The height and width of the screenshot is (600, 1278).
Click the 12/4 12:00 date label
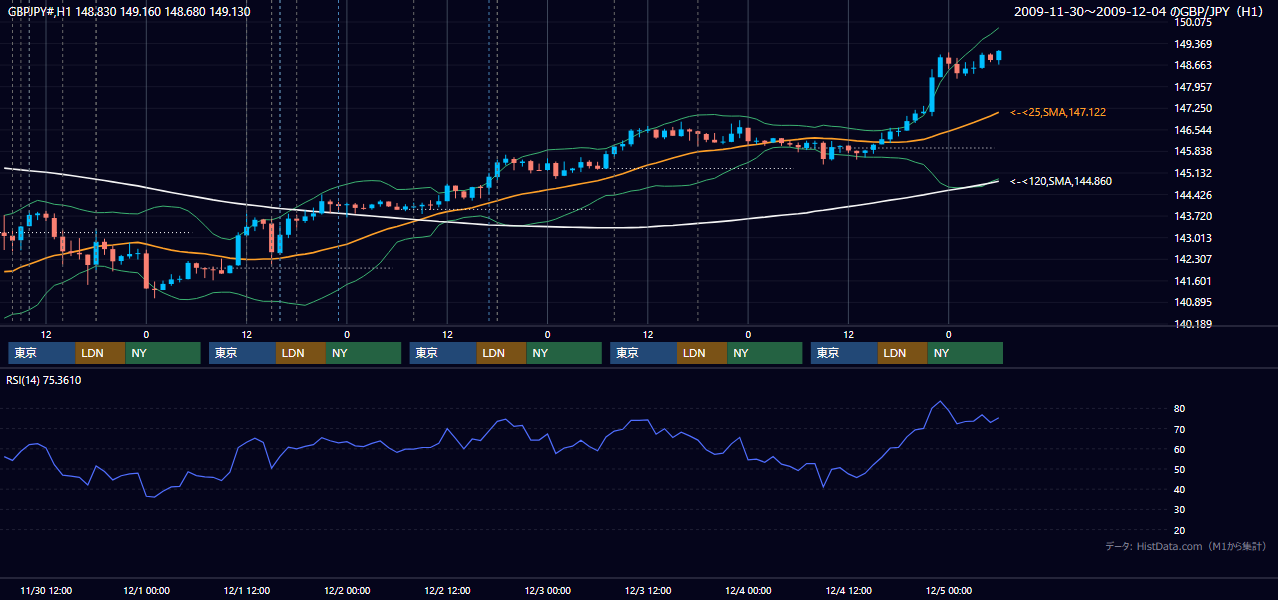click(x=849, y=590)
